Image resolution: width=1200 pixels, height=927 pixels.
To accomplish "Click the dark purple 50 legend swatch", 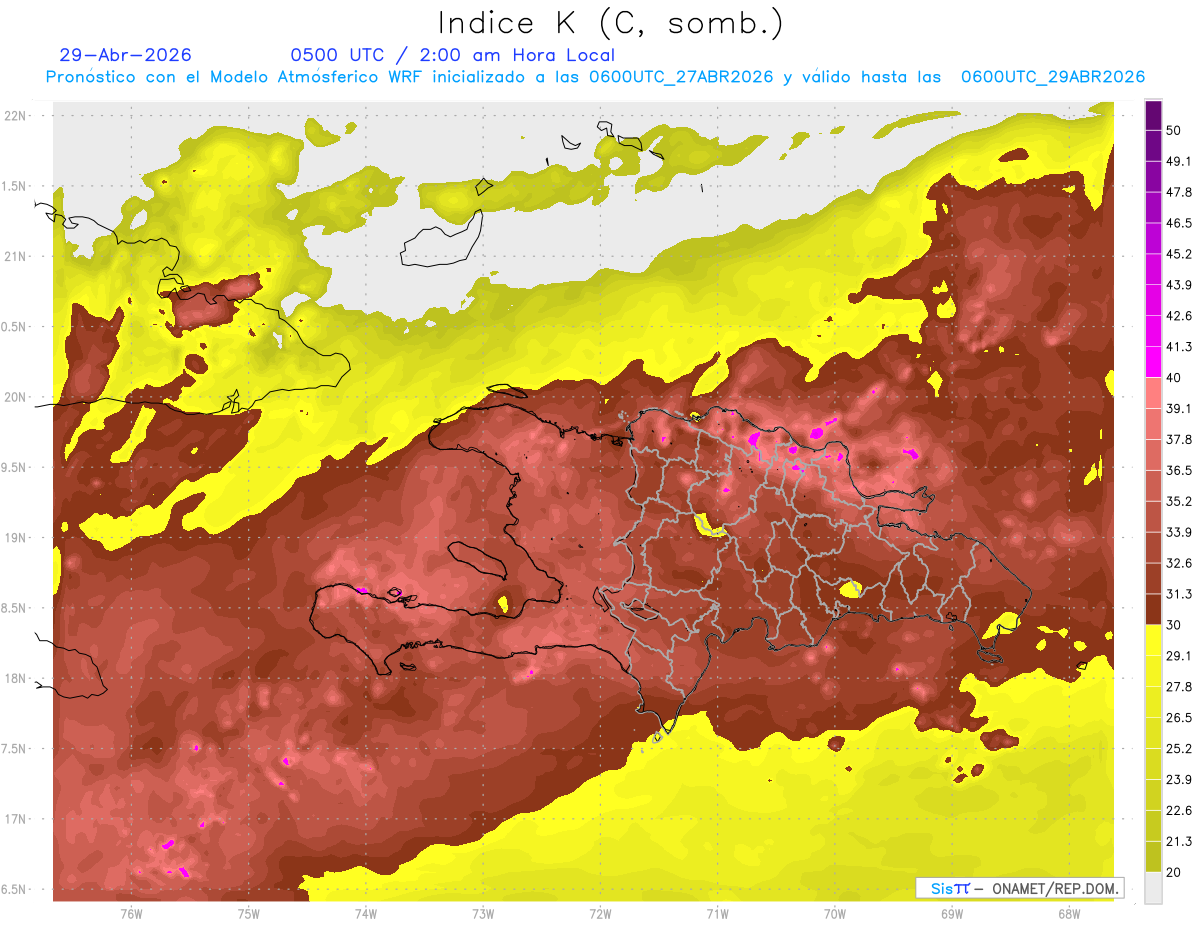I will coord(1153,116).
